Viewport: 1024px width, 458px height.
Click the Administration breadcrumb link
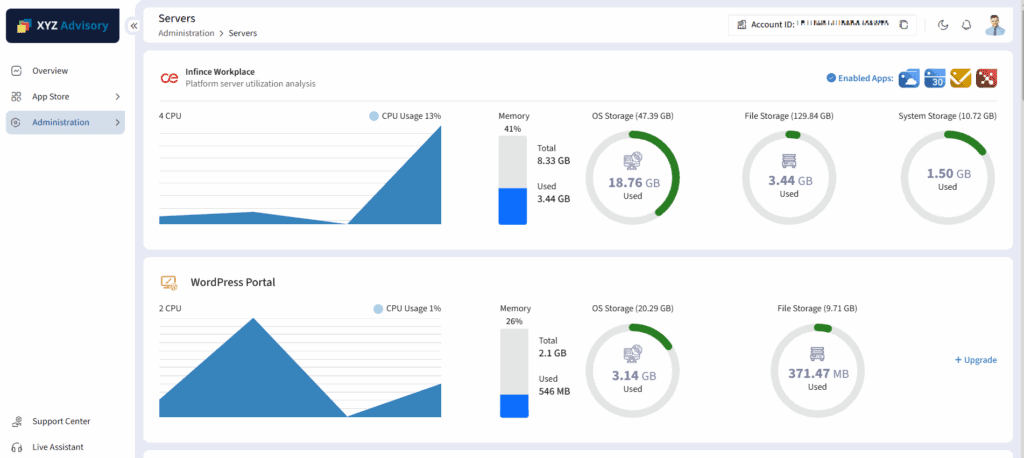click(186, 33)
